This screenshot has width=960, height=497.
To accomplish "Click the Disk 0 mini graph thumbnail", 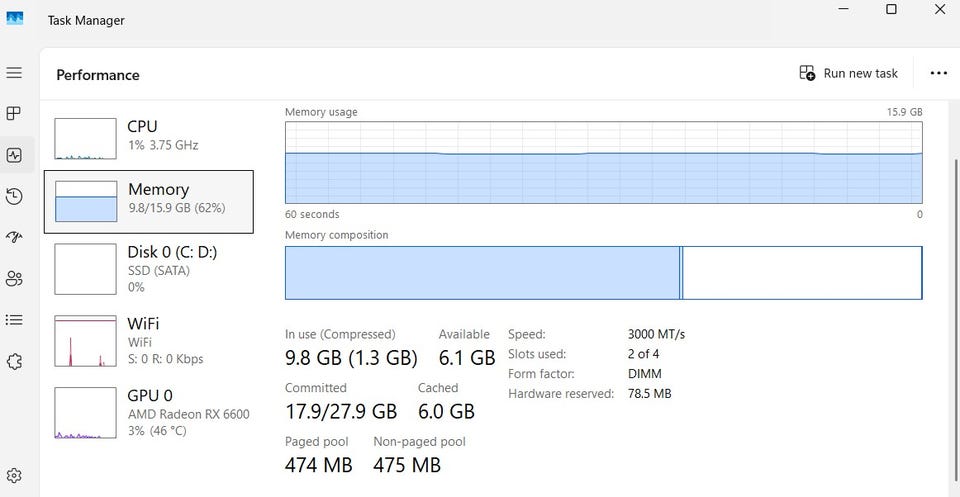I will click(x=85, y=269).
